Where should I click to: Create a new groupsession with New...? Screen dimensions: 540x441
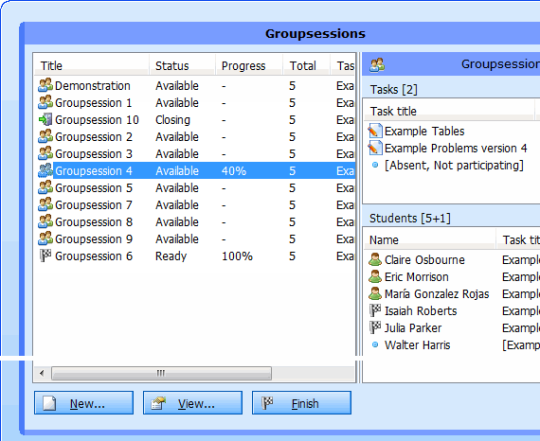point(84,403)
